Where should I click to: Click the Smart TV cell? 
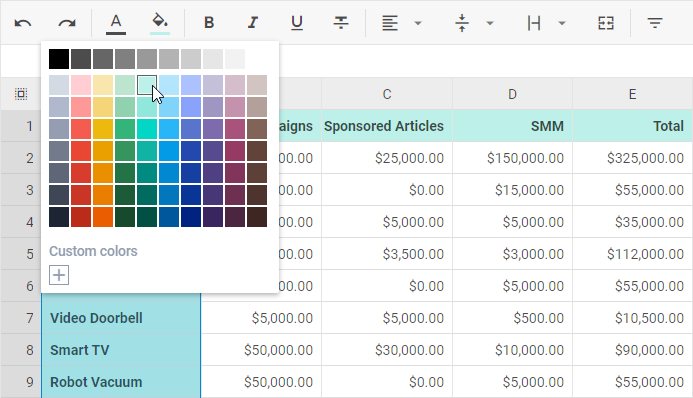click(x=121, y=350)
